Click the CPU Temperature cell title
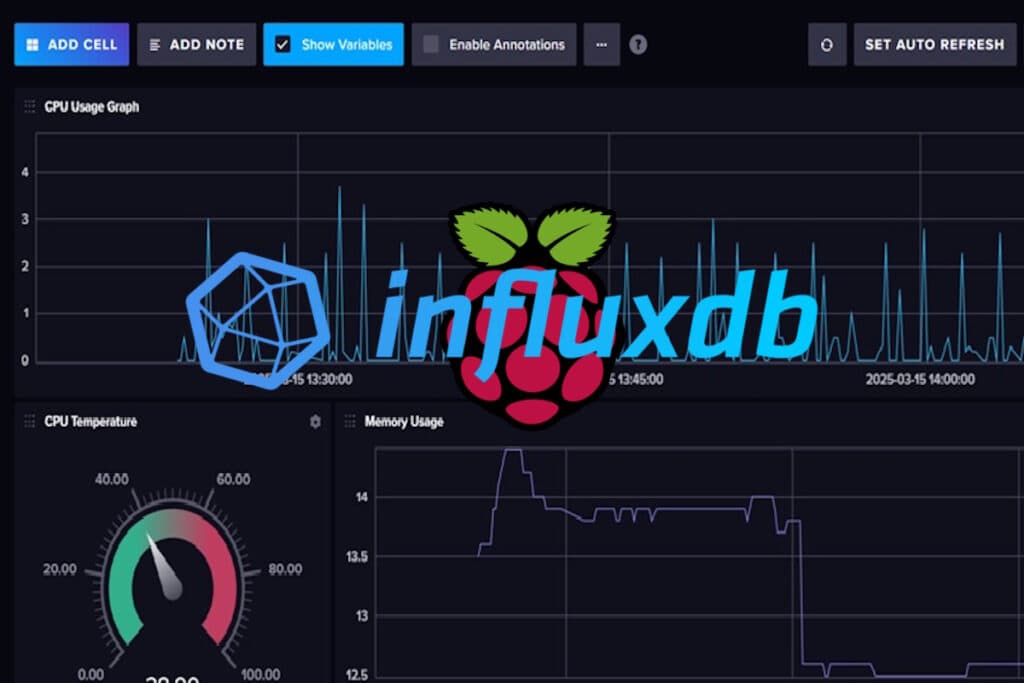 coord(91,422)
